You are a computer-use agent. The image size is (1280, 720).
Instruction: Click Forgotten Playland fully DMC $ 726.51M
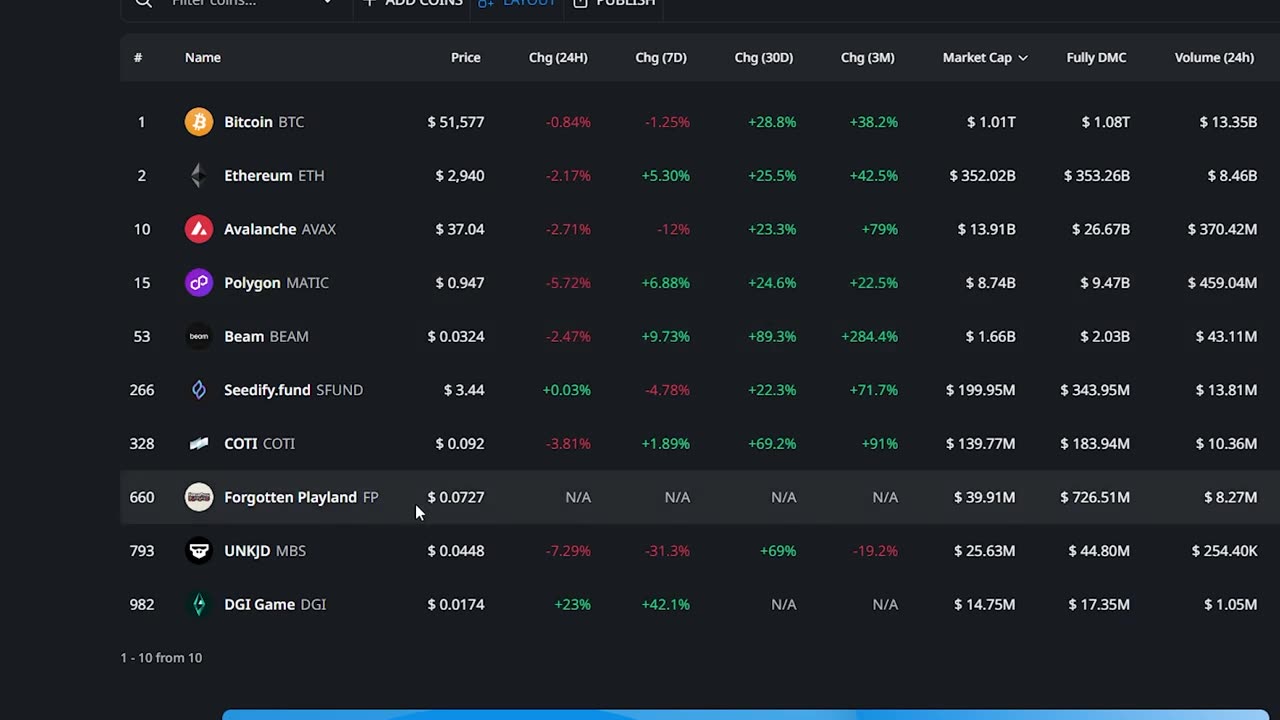pos(1095,497)
